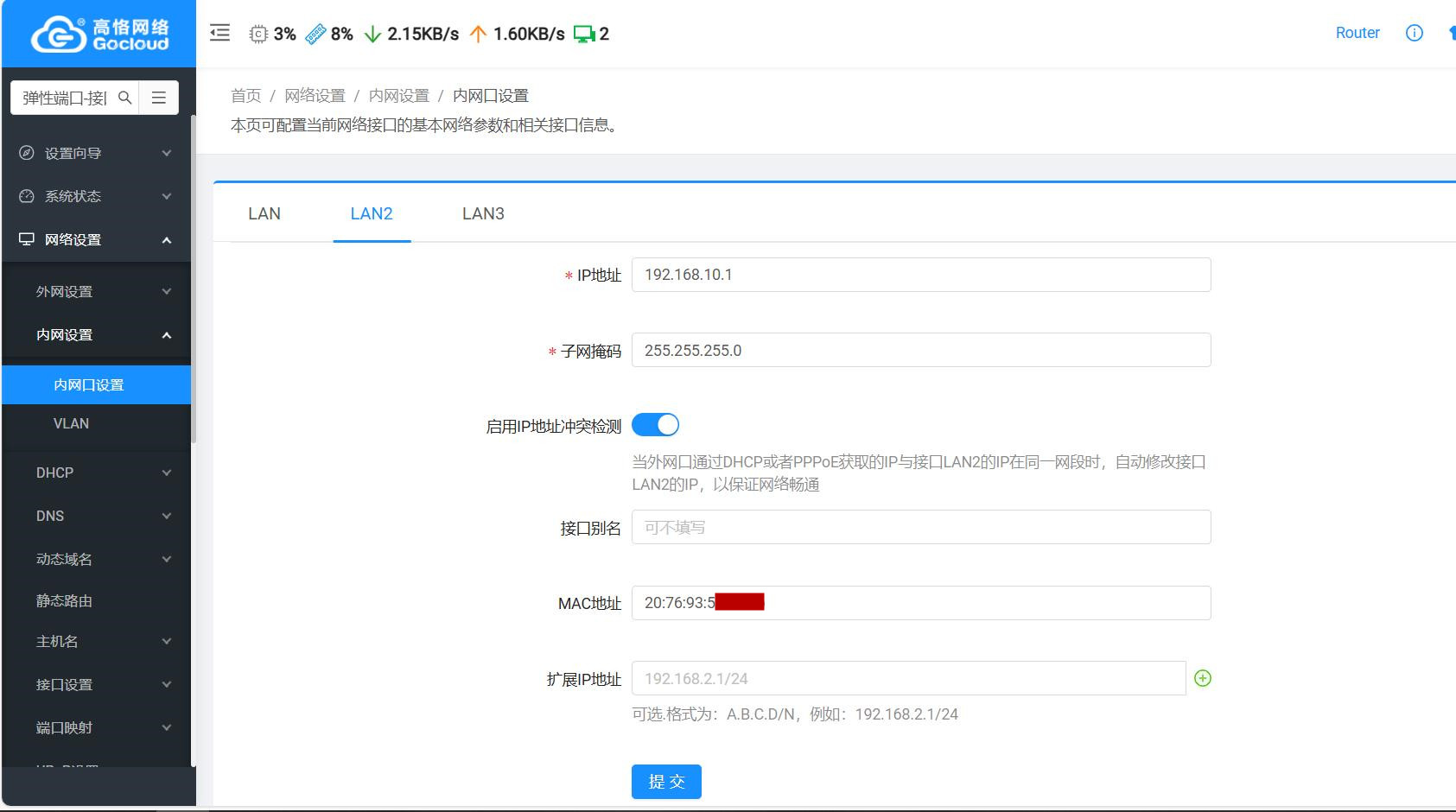Image resolution: width=1456 pixels, height=812 pixels.
Task: Click the menu list icon beside search
Action: (159, 98)
